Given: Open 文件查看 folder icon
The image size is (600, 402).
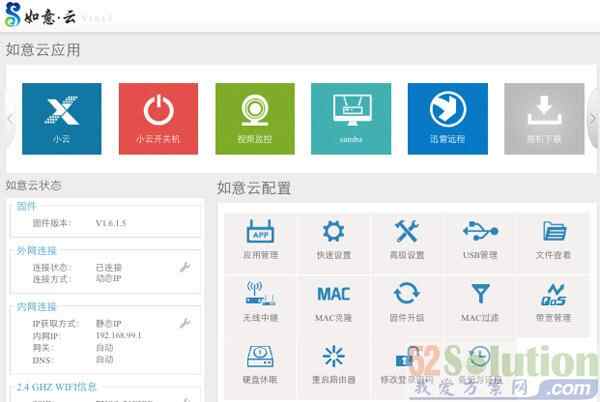Looking at the screenshot, I should (554, 241).
